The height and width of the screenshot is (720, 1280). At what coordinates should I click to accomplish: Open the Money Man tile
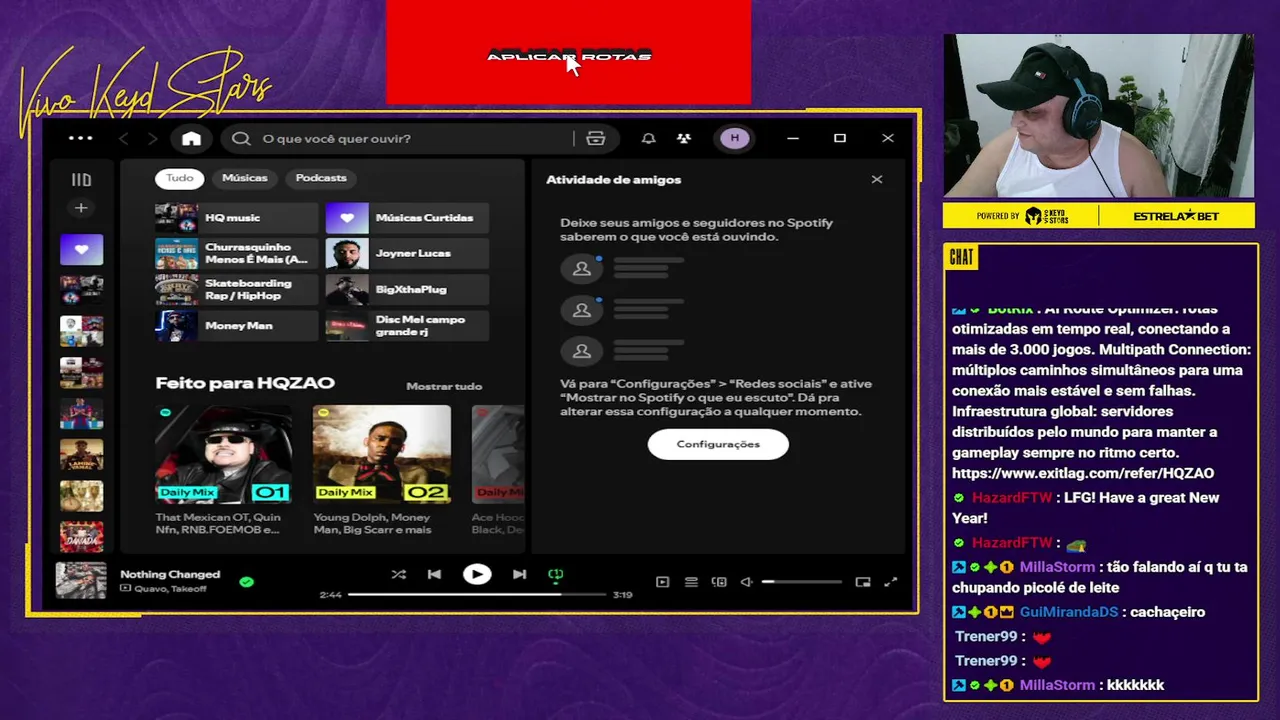pyautogui.click(x=236, y=326)
